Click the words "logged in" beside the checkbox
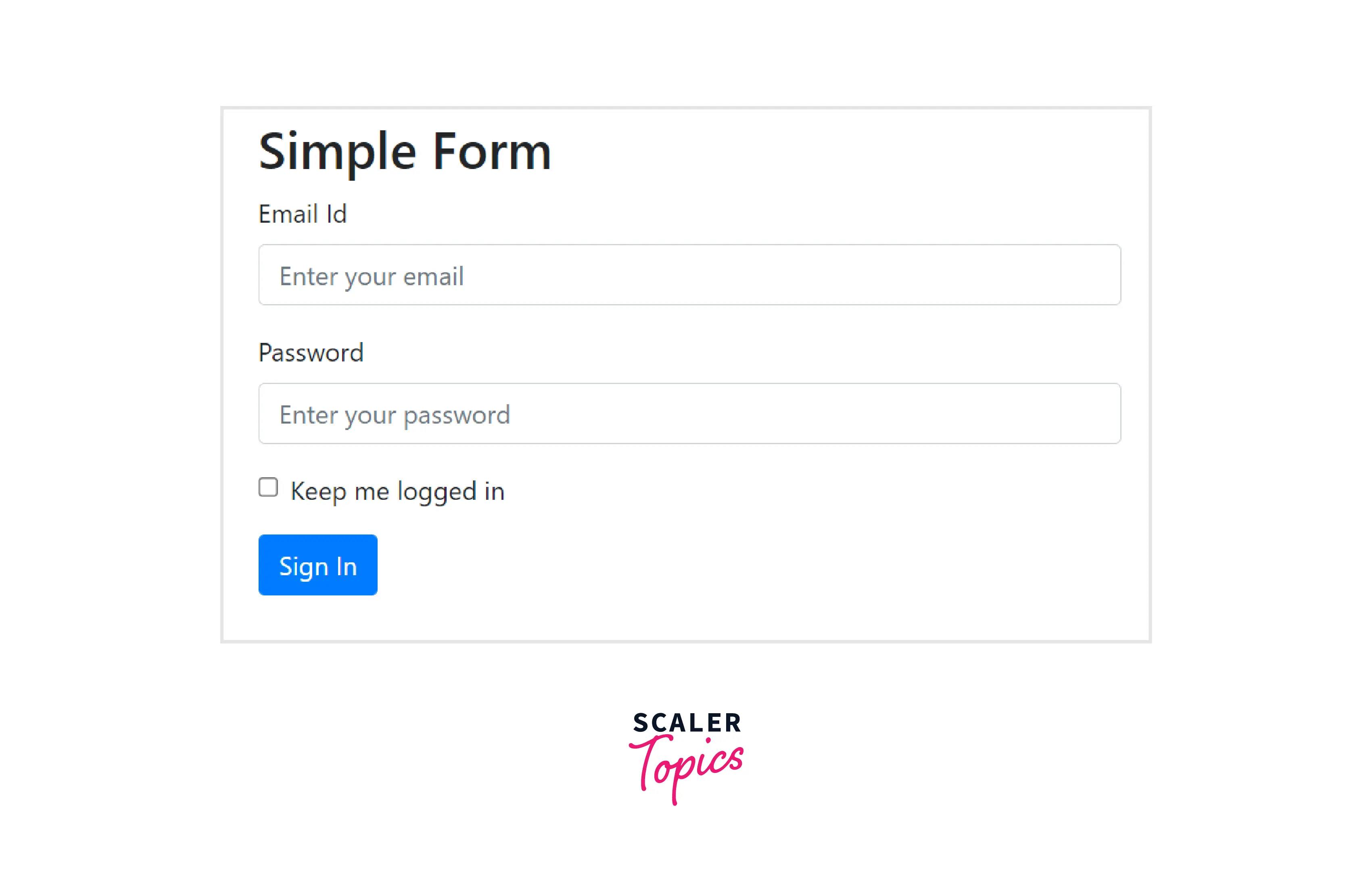1372x879 pixels. 451,492
